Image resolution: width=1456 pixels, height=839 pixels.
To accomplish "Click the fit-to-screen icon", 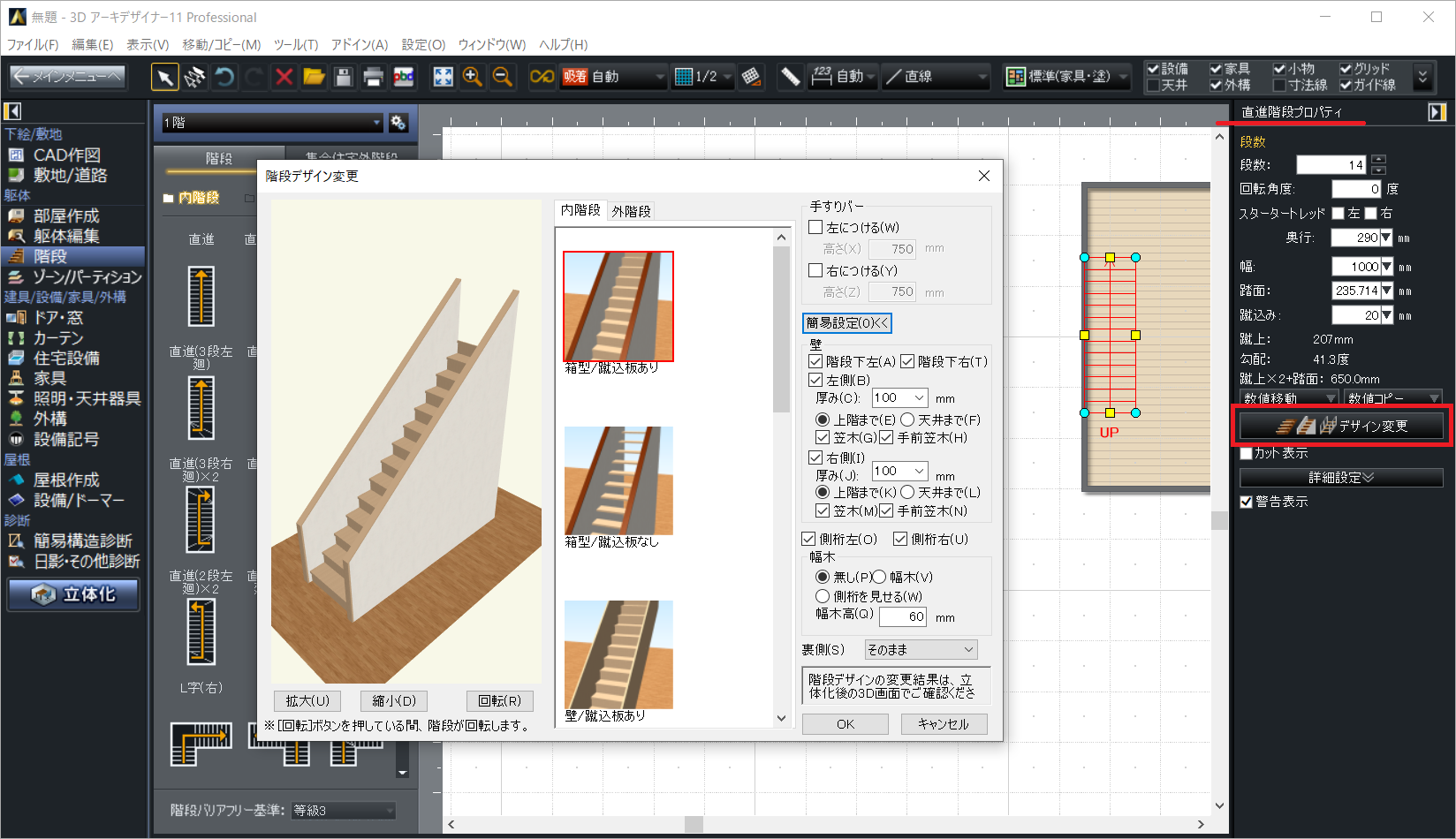I will [443, 77].
